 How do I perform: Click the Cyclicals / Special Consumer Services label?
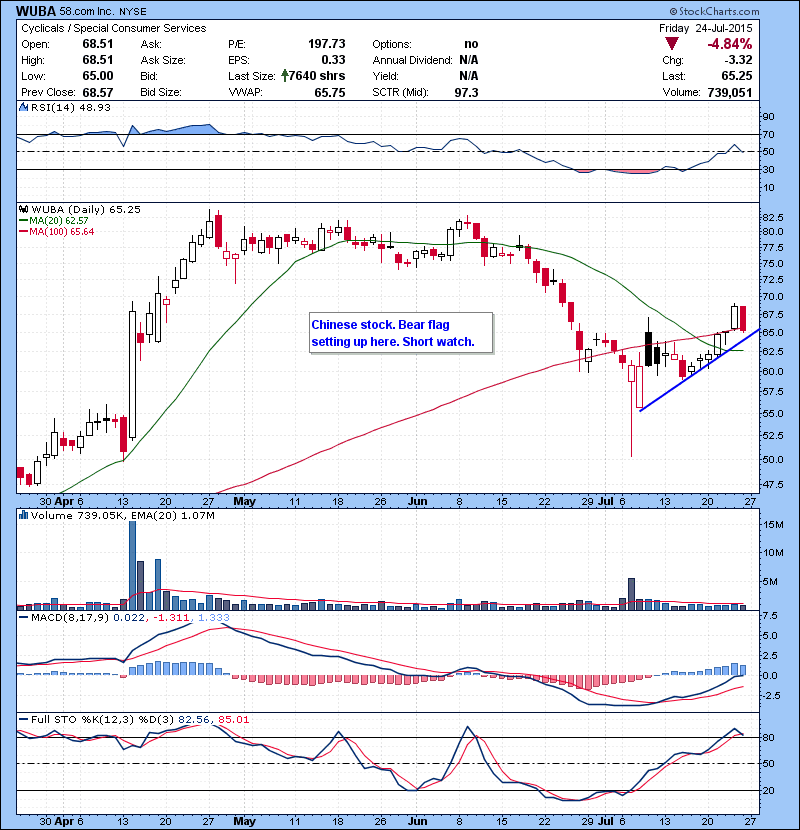[114, 28]
